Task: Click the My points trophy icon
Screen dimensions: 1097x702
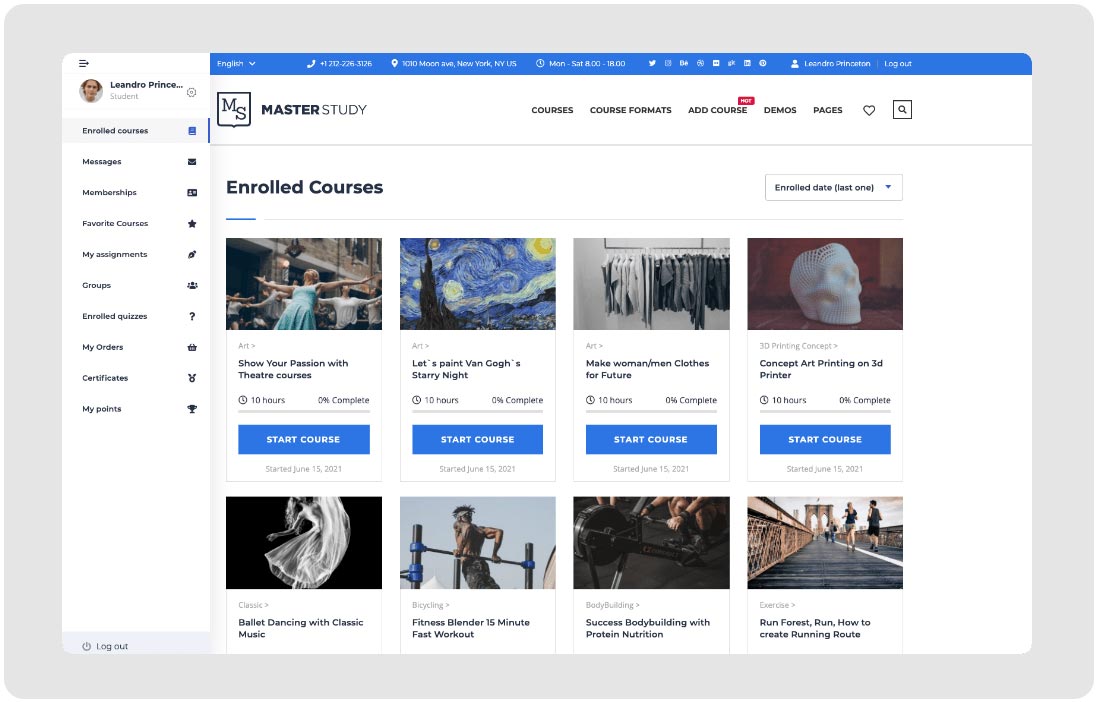Action: coord(192,409)
